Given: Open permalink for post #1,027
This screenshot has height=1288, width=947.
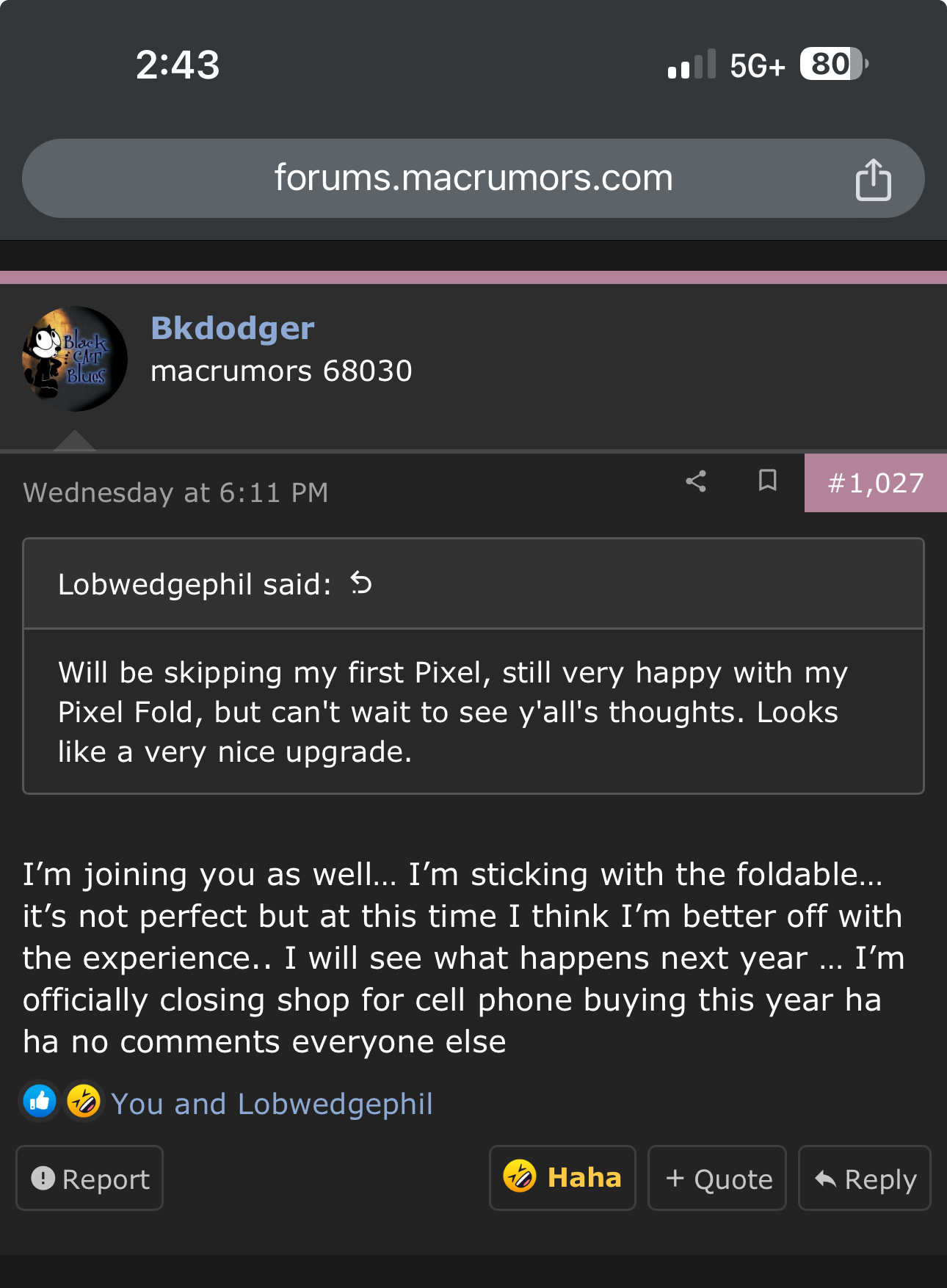Looking at the screenshot, I should coord(875,483).
